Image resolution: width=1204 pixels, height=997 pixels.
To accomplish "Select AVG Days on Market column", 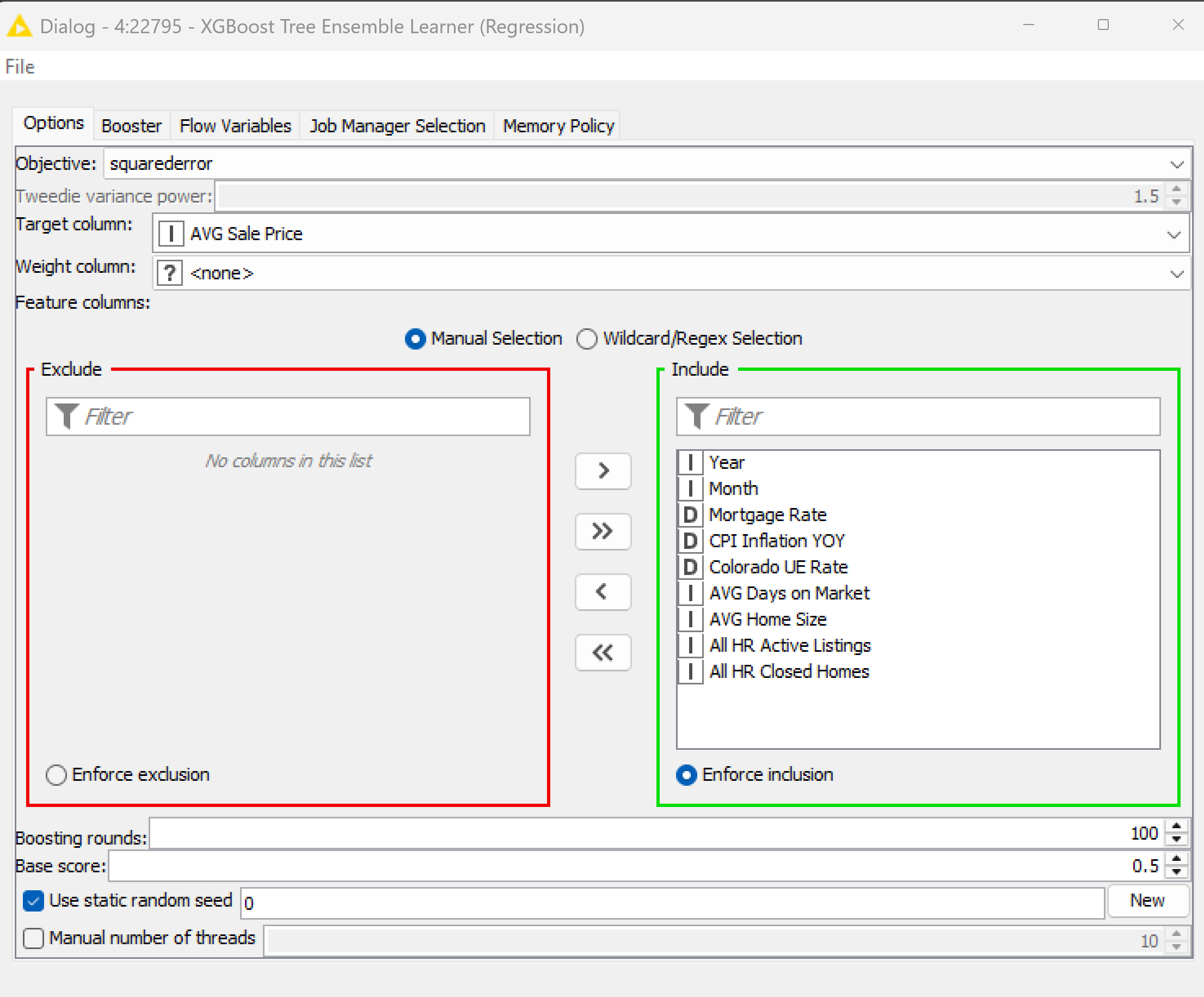I will (x=789, y=593).
